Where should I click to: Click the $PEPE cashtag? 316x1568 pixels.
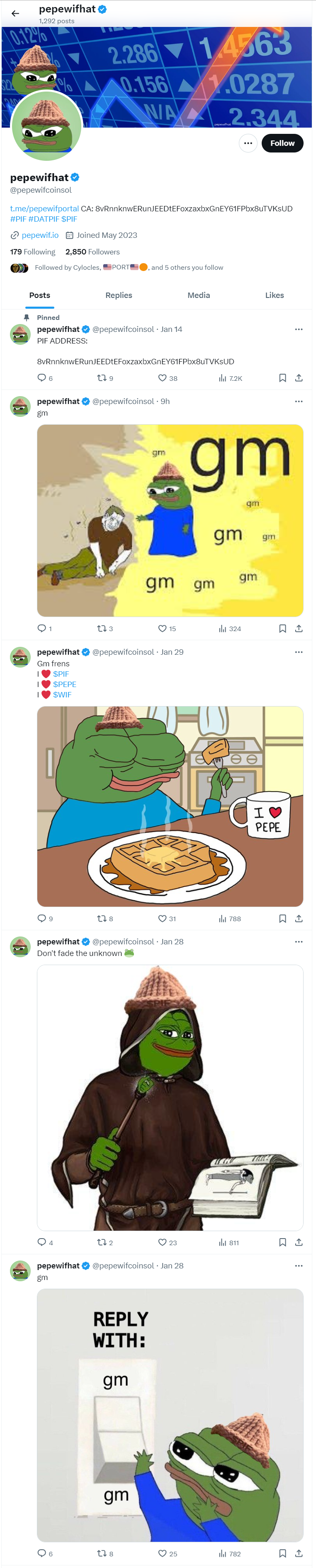pyautogui.click(x=65, y=684)
